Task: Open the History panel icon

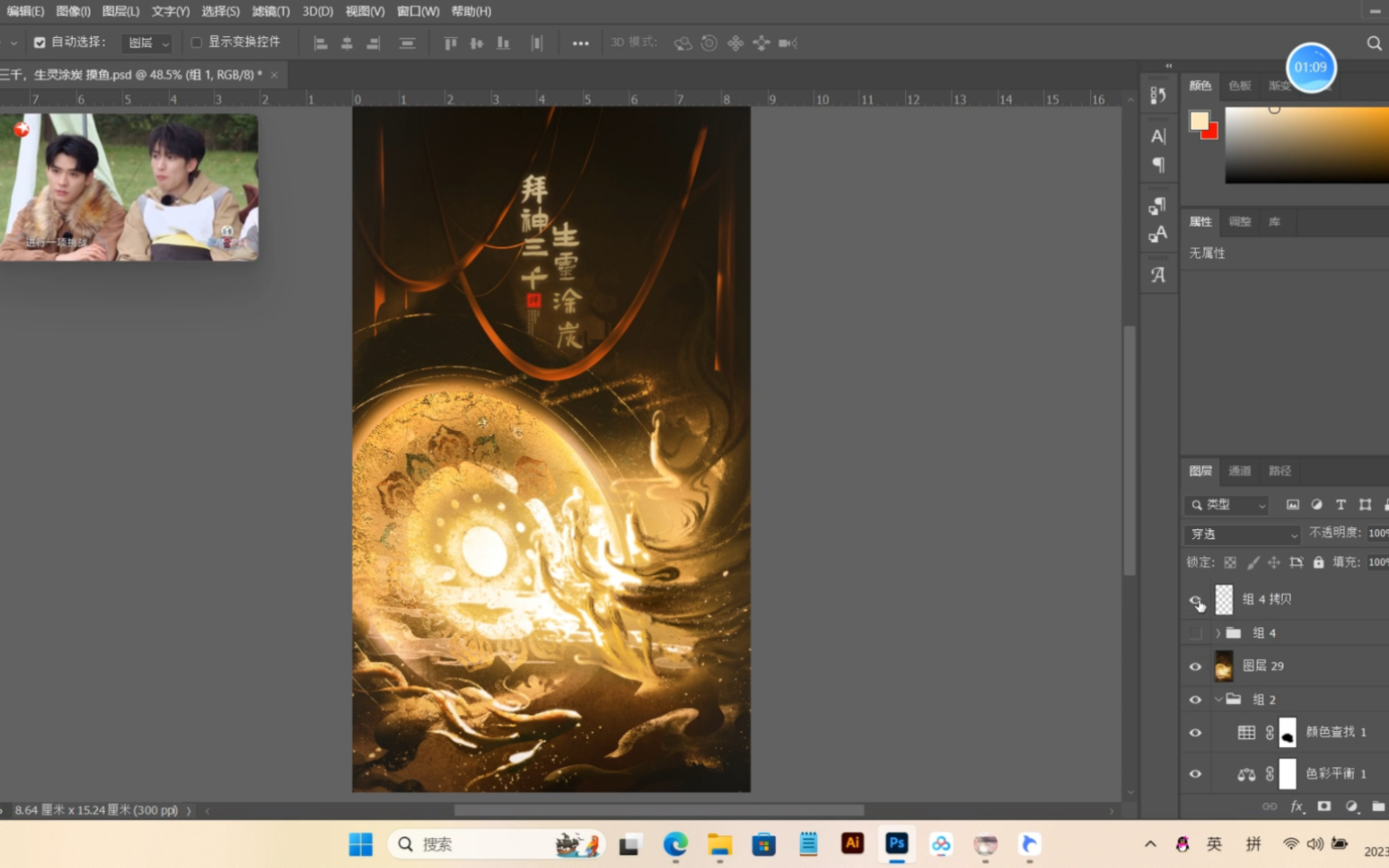Action: click(x=1158, y=95)
